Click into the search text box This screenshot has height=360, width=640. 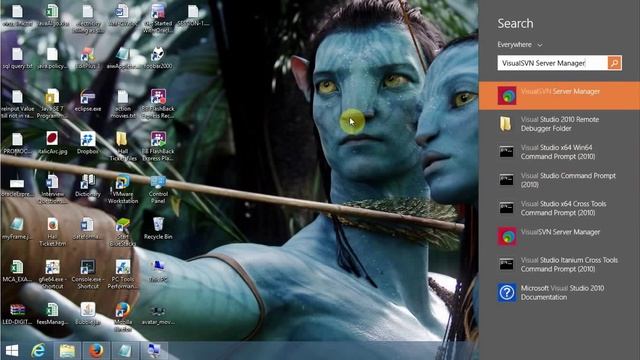click(552, 63)
